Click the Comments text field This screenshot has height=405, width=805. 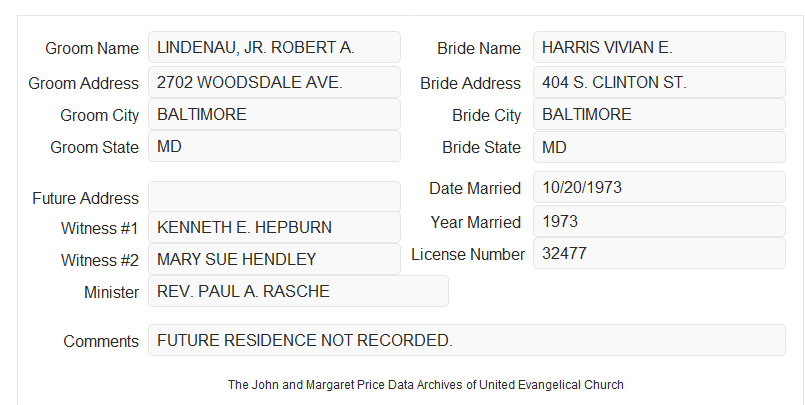[467, 340]
